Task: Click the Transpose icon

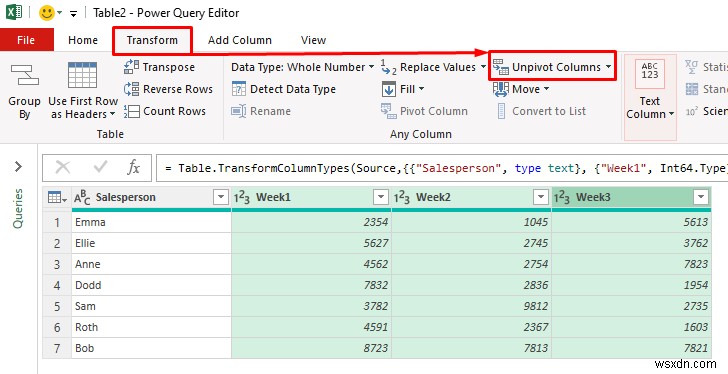Action: 131,67
